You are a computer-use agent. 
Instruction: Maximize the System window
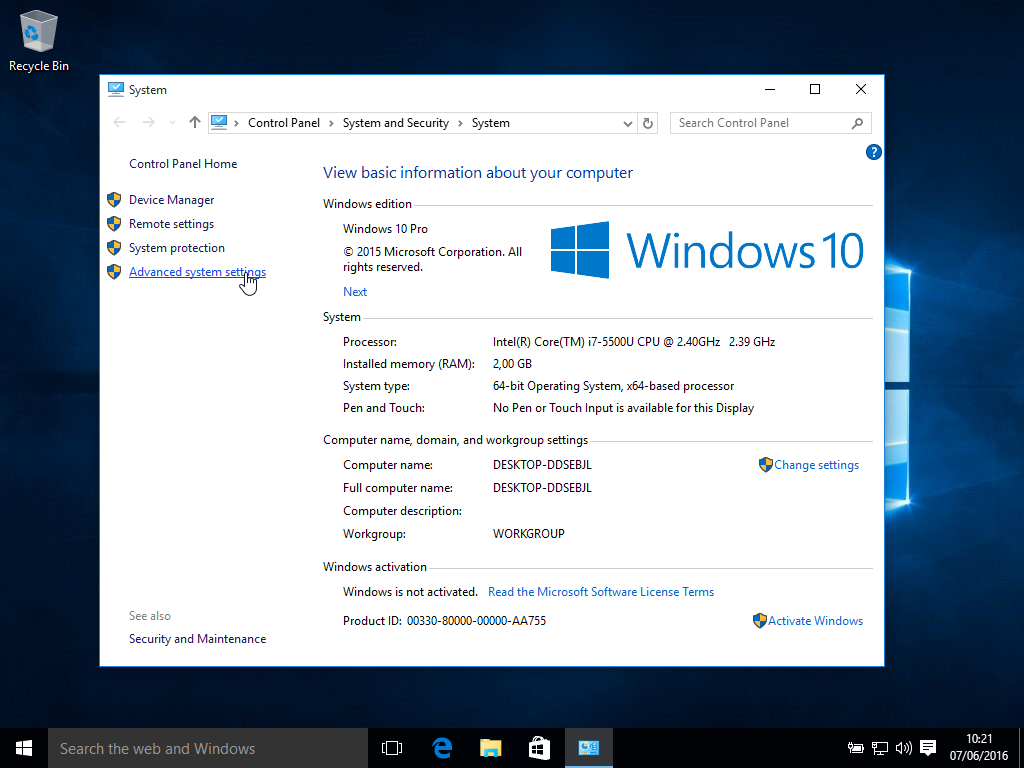point(815,89)
